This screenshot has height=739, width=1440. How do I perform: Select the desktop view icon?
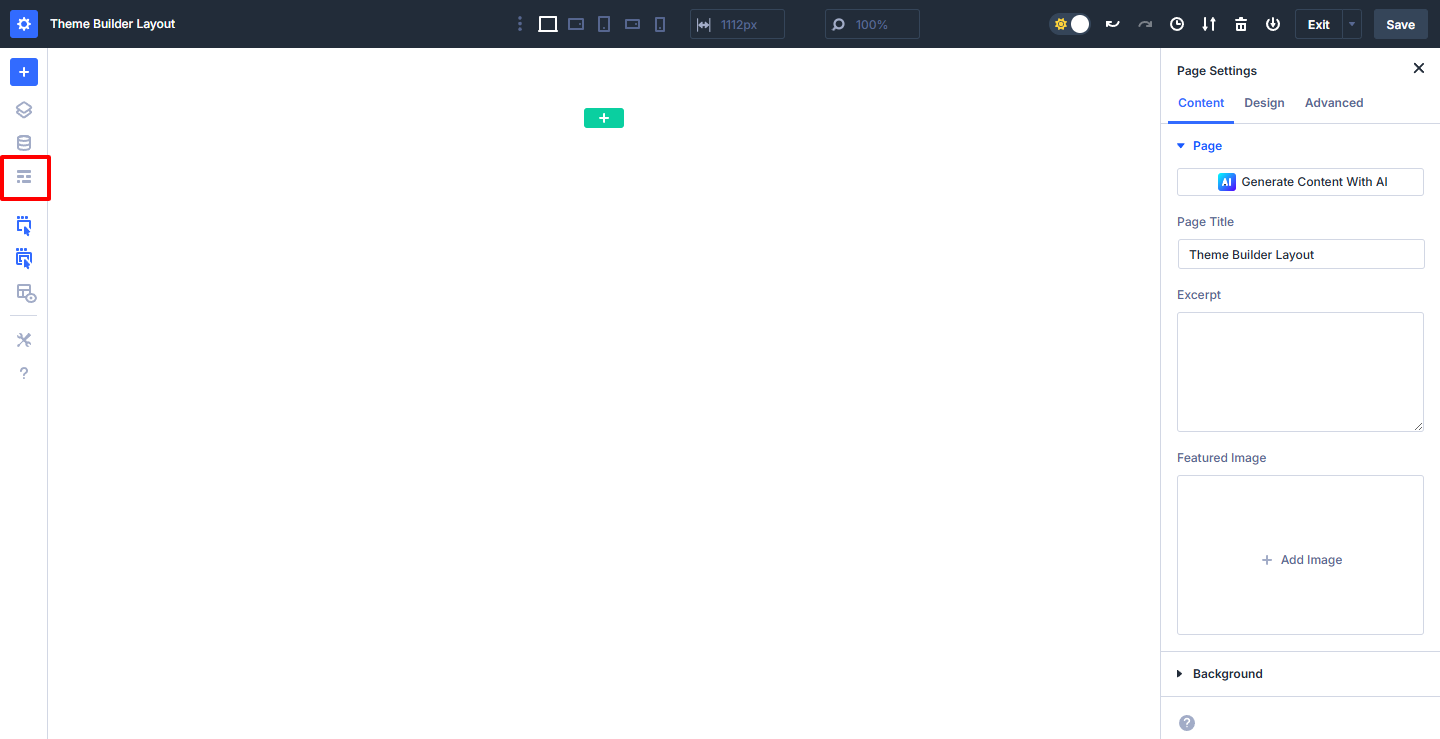click(548, 24)
